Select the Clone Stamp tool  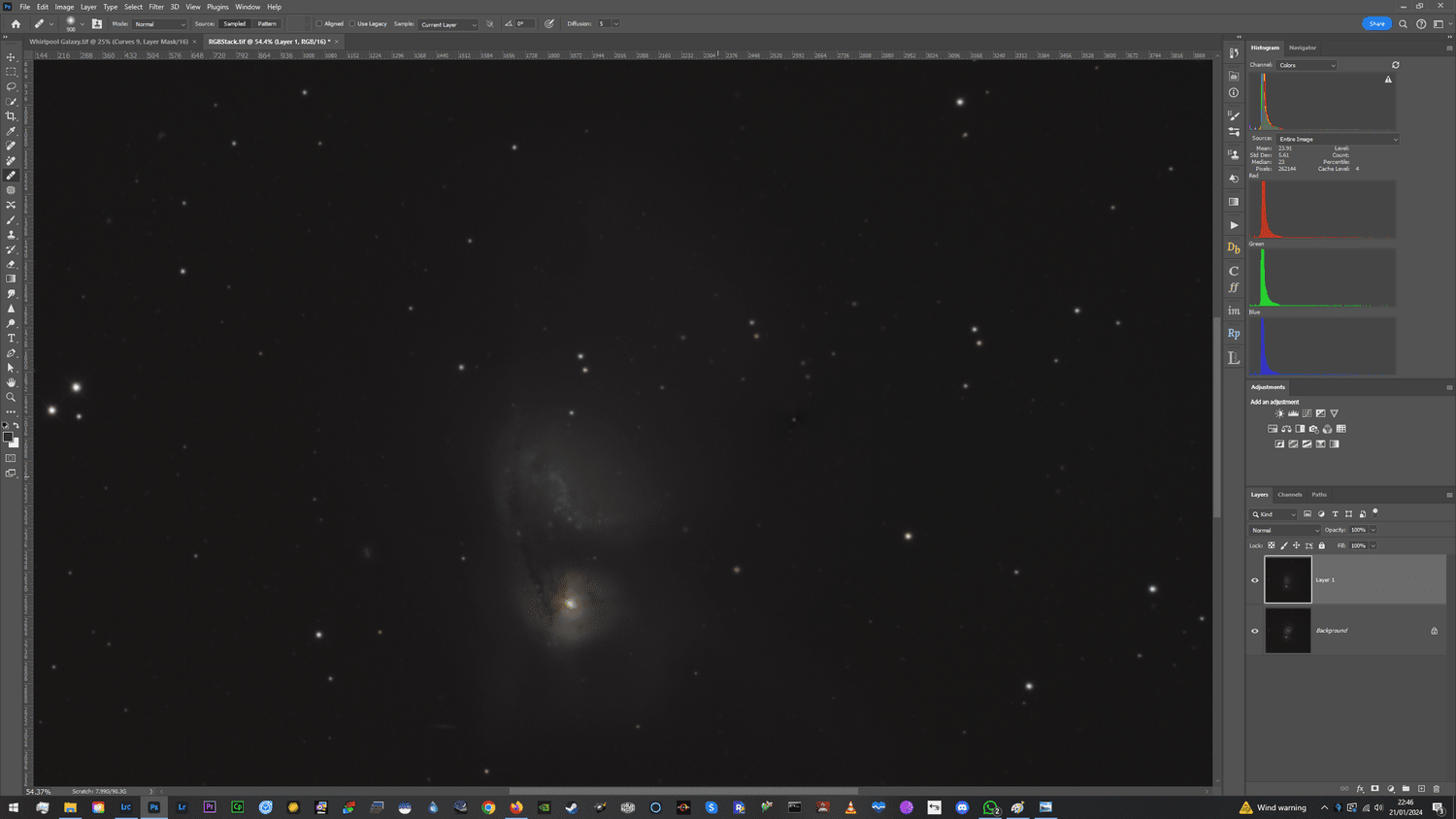coord(12,235)
